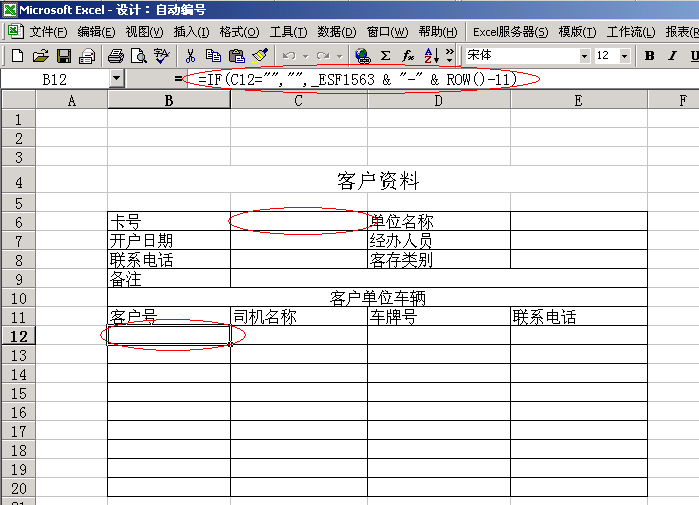Select the 客户单位车辆 header cell
Viewport: 699px width, 505px height.
[378, 298]
